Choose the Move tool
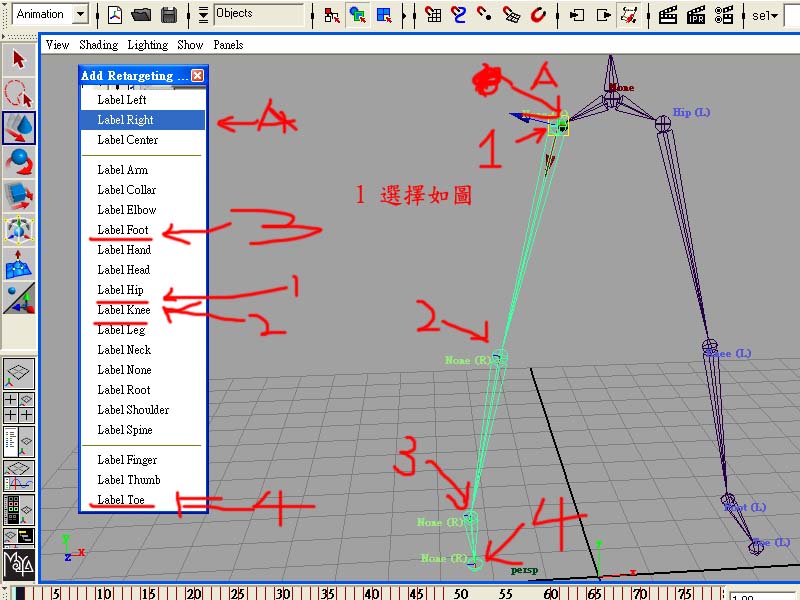The height and width of the screenshot is (600, 800). point(19,128)
